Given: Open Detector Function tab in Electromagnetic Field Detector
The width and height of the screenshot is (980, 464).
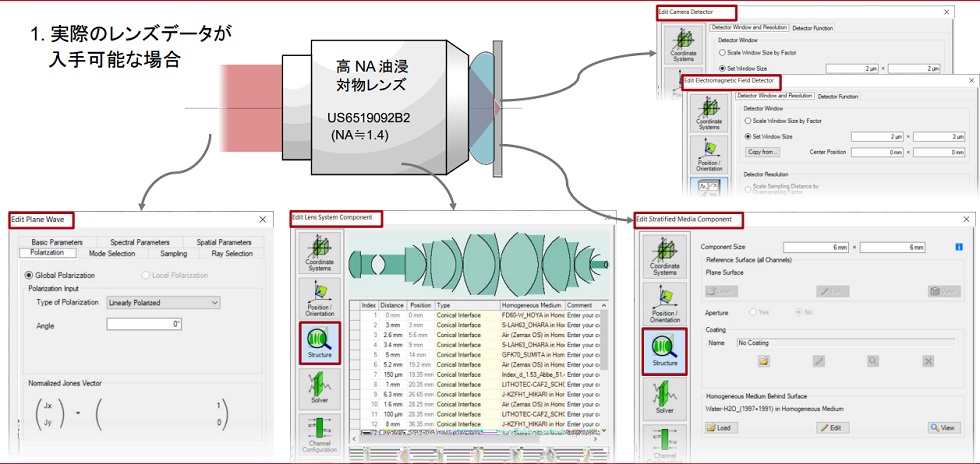Looking at the screenshot, I should pyautogui.click(x=838, y=96).
